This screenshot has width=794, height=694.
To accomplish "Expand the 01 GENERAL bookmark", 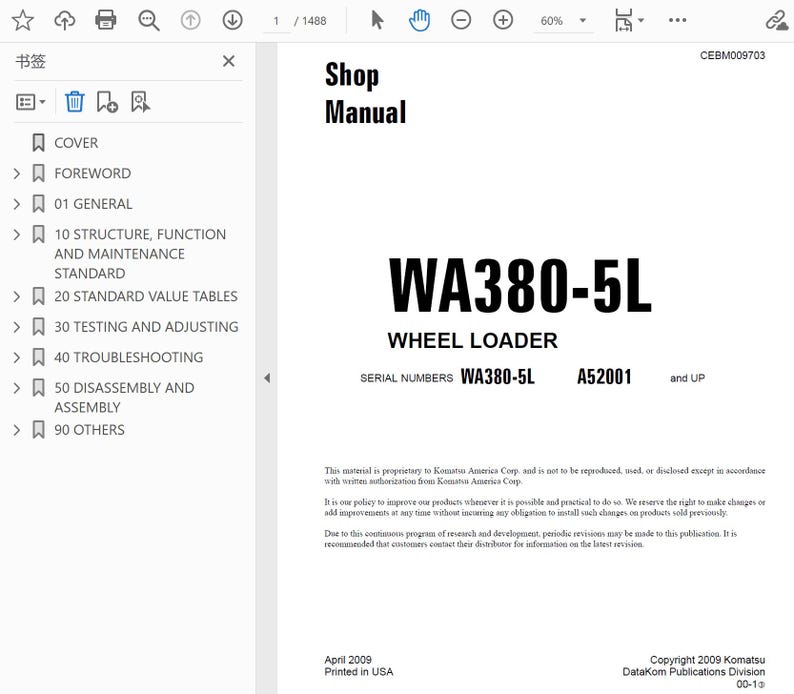I will 17,204.
